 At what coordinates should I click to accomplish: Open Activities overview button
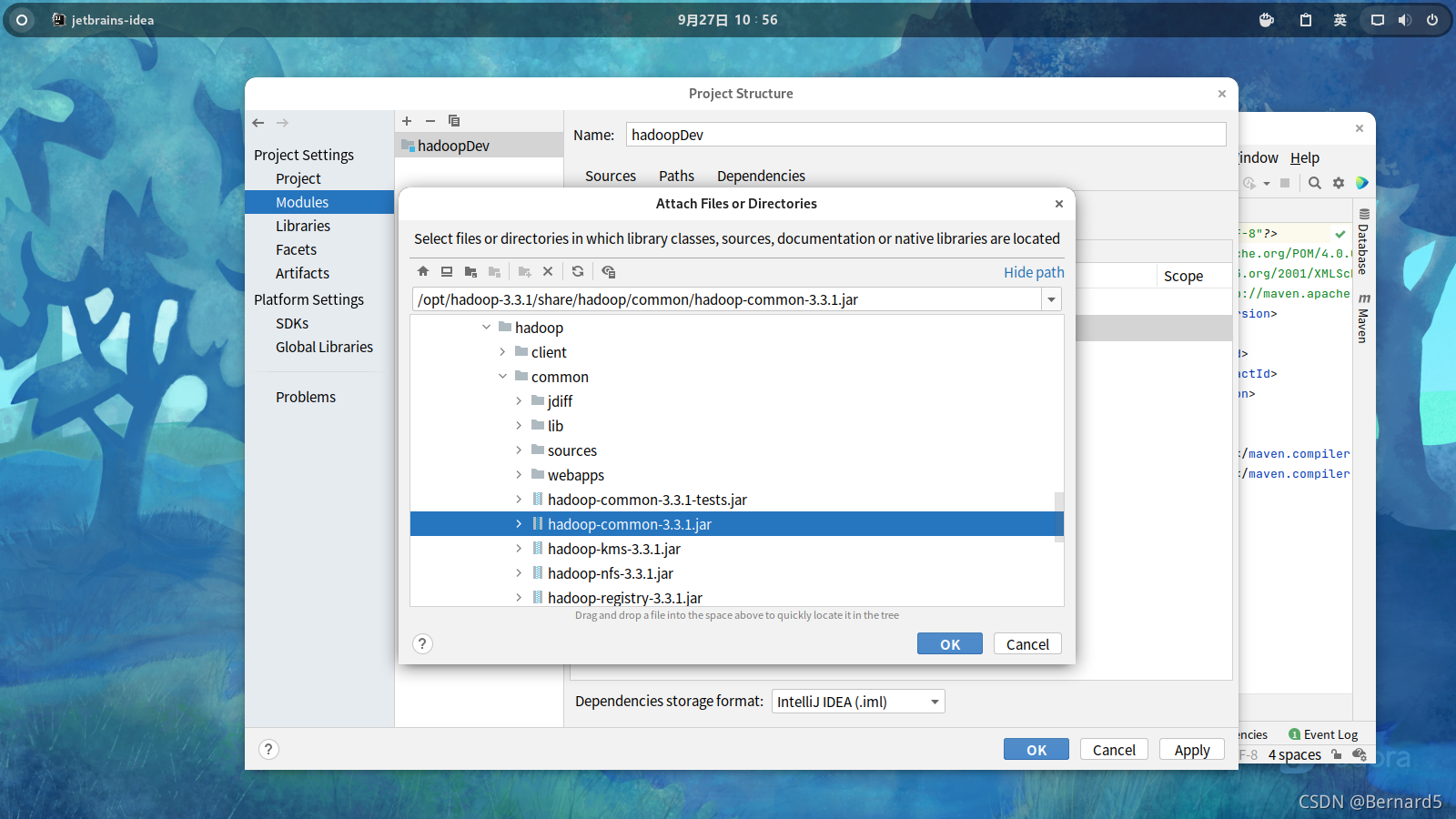point(22,20)
